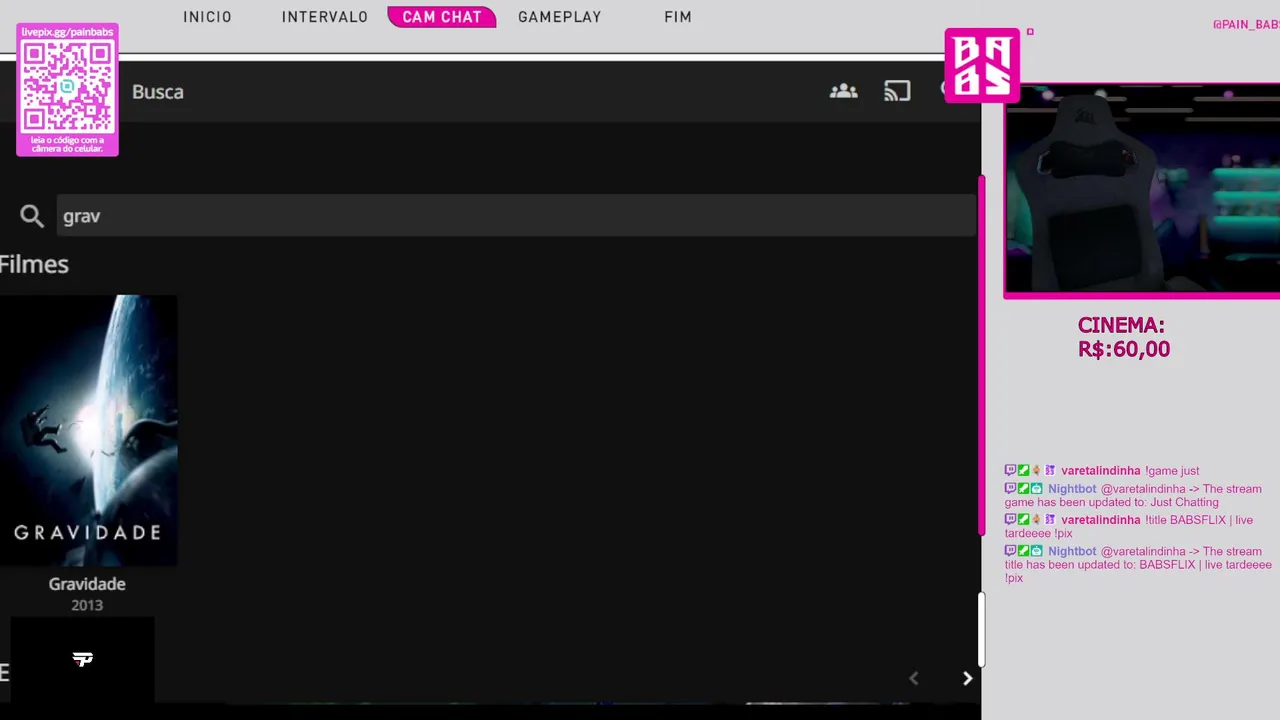Screen dimensions: 1280x720
Task: Click the @PAIN_BABS handle text
Action: [1246, 25]
